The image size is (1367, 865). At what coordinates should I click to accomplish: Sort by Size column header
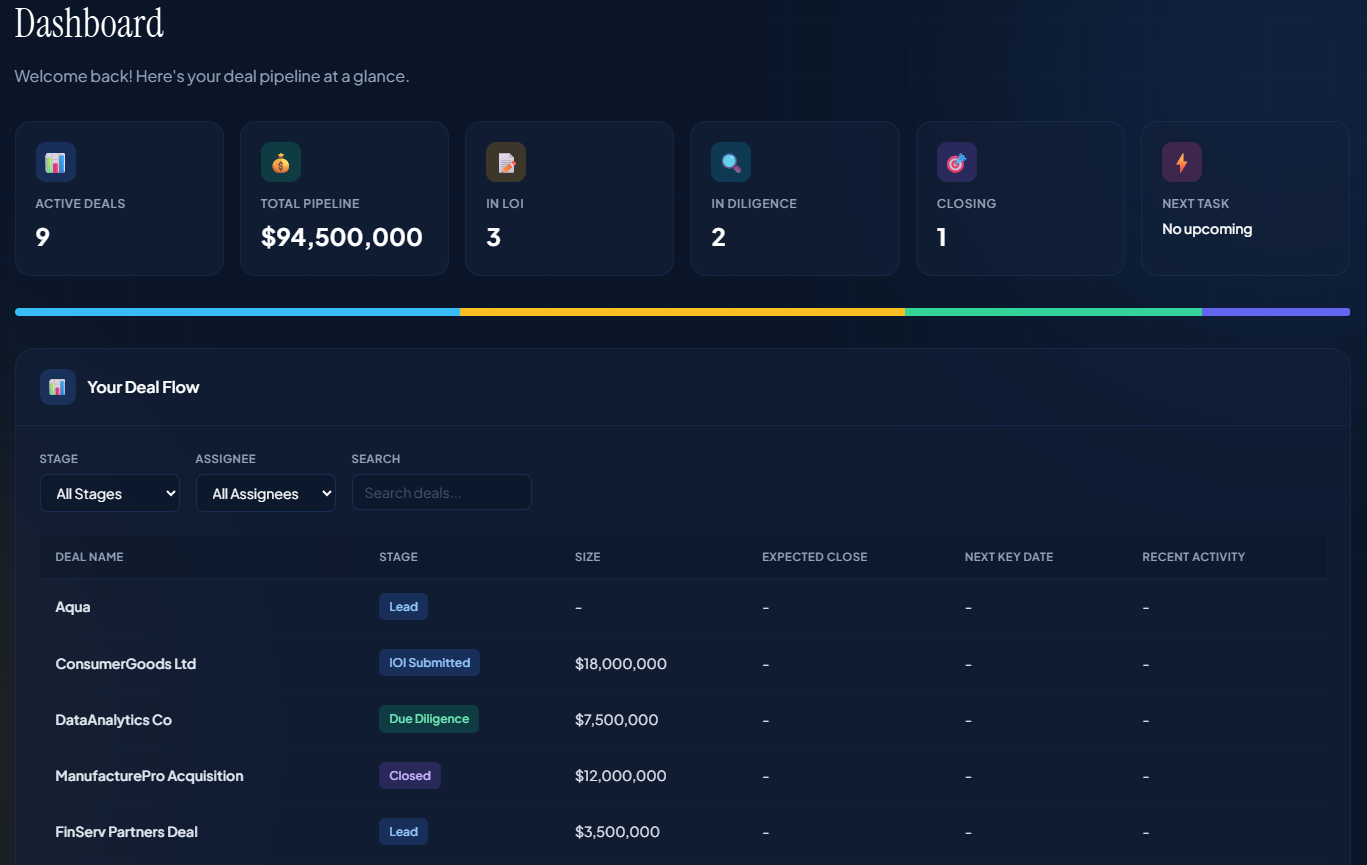pyautogui.click(x=588, y=557)
